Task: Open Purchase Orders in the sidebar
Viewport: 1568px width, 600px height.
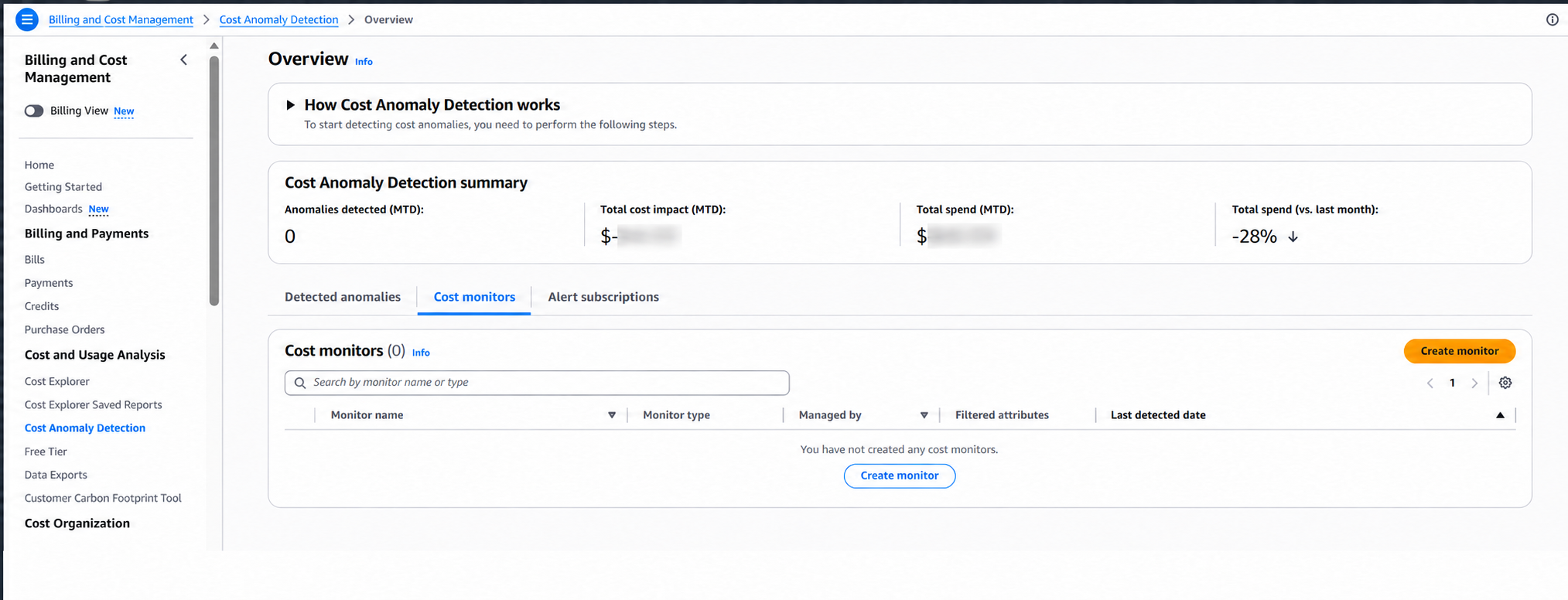Action: [x=64, y=329]
